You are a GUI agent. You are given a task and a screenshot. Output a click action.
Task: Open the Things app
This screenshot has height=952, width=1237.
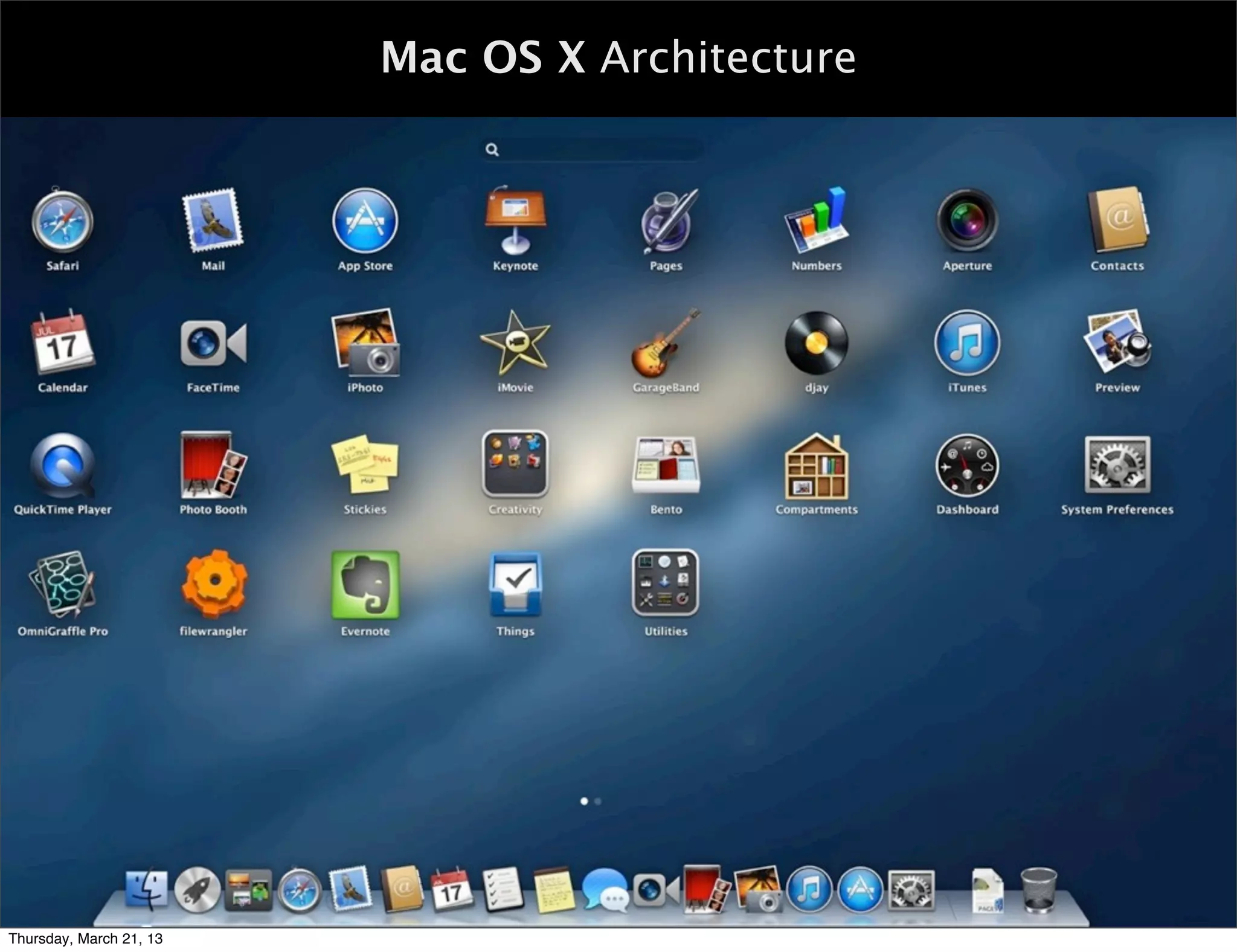coord(515,585)
